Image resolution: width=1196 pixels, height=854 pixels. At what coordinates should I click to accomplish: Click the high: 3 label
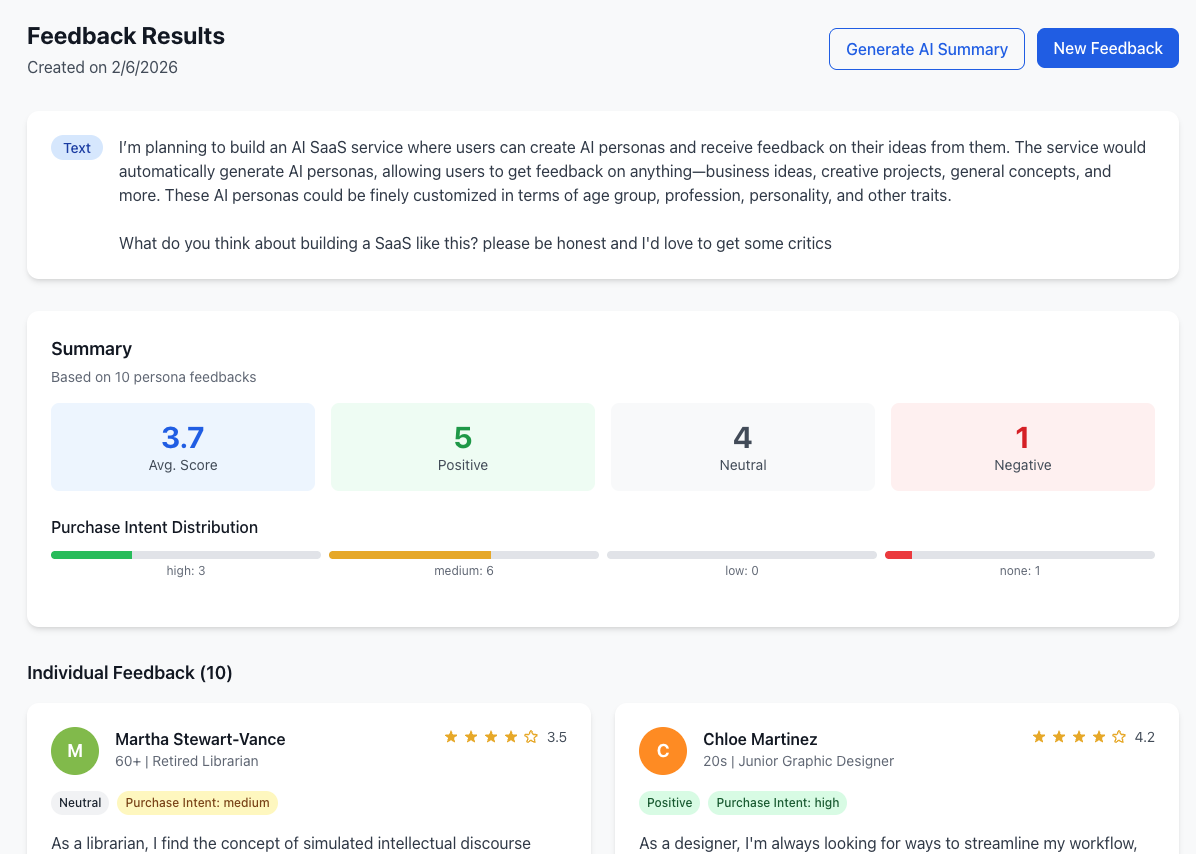click(x=186, y=570)
